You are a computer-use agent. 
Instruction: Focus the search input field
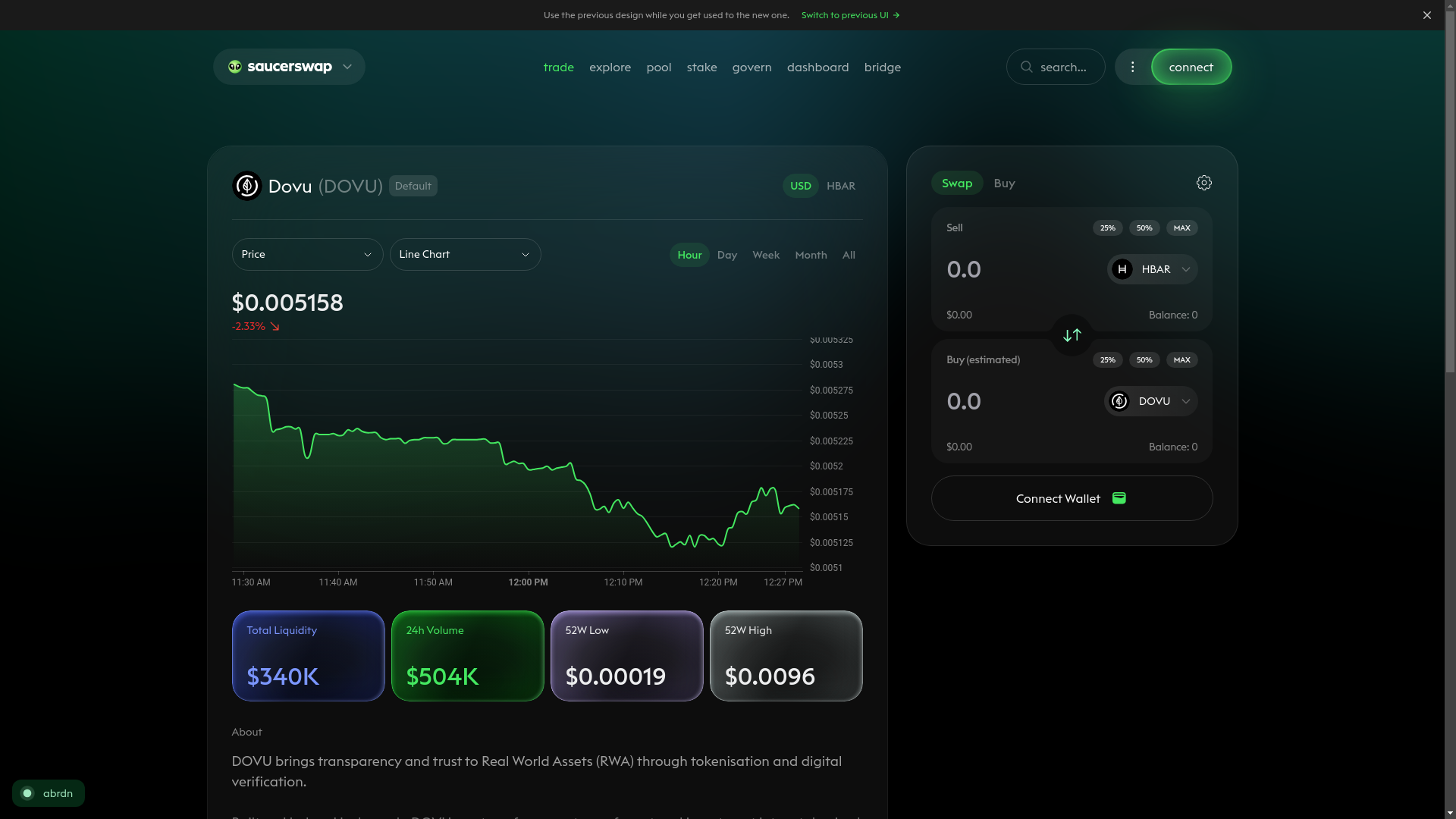[x=1056, y=67]
